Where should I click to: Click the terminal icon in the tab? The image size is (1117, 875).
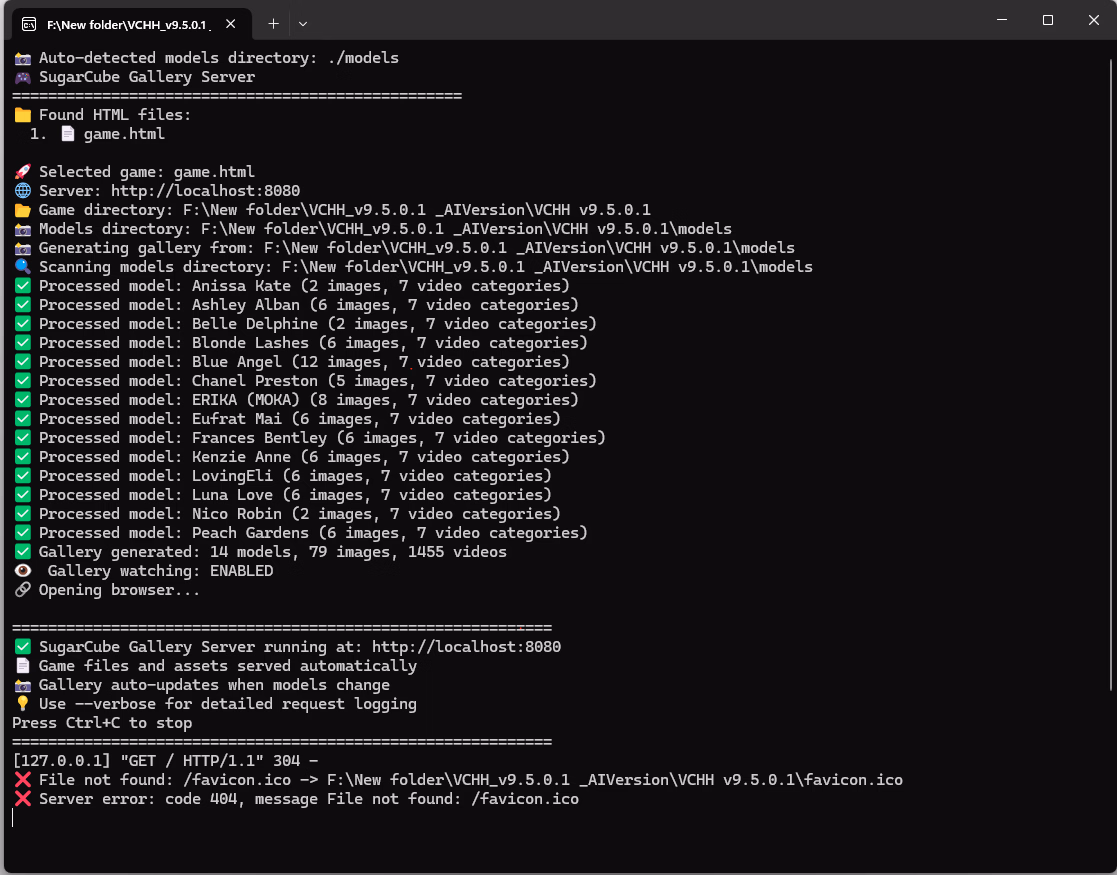28,25
